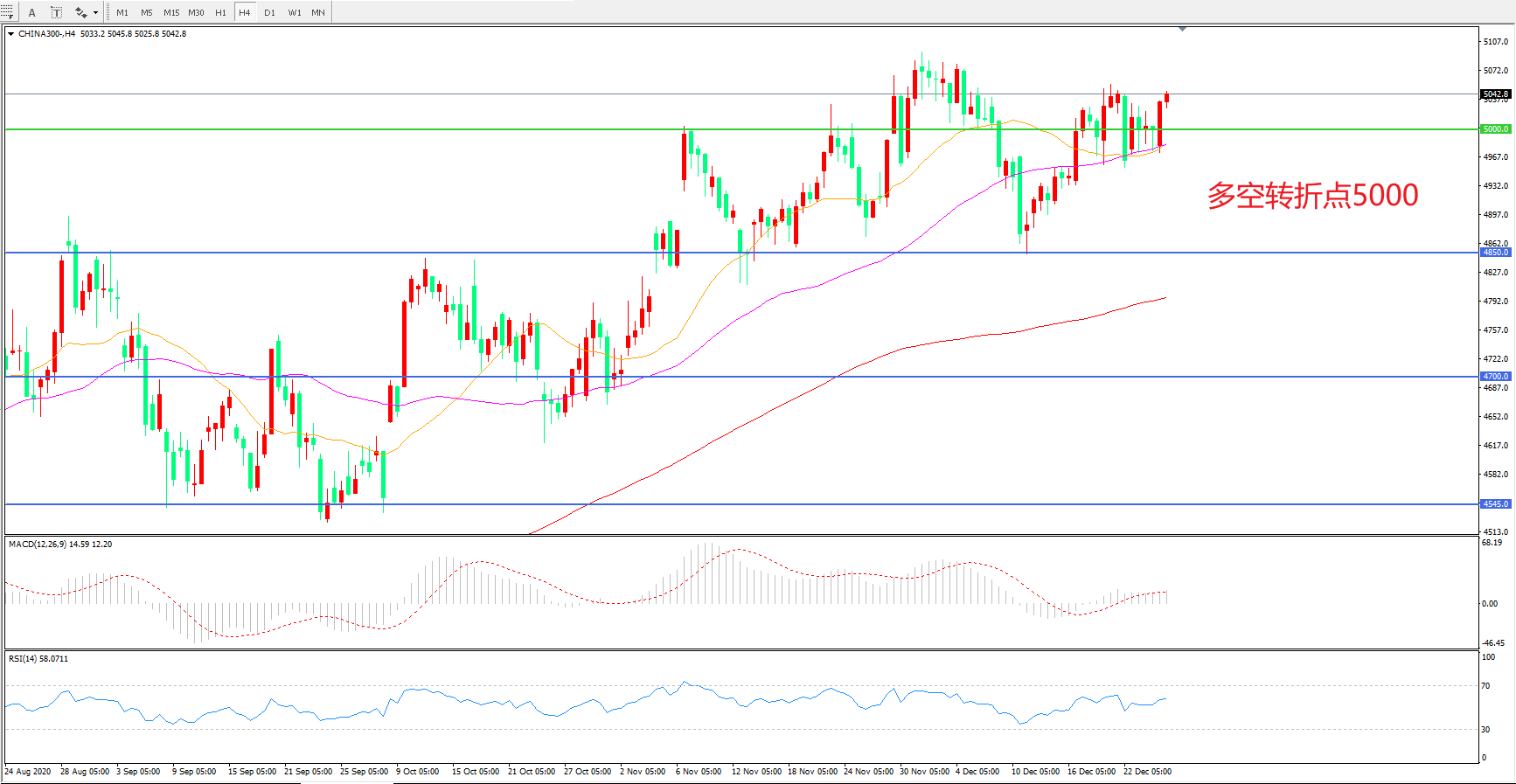Click the active H4 timeframe button
Screen dimensions: 1516x784
(x=245, y=12)
